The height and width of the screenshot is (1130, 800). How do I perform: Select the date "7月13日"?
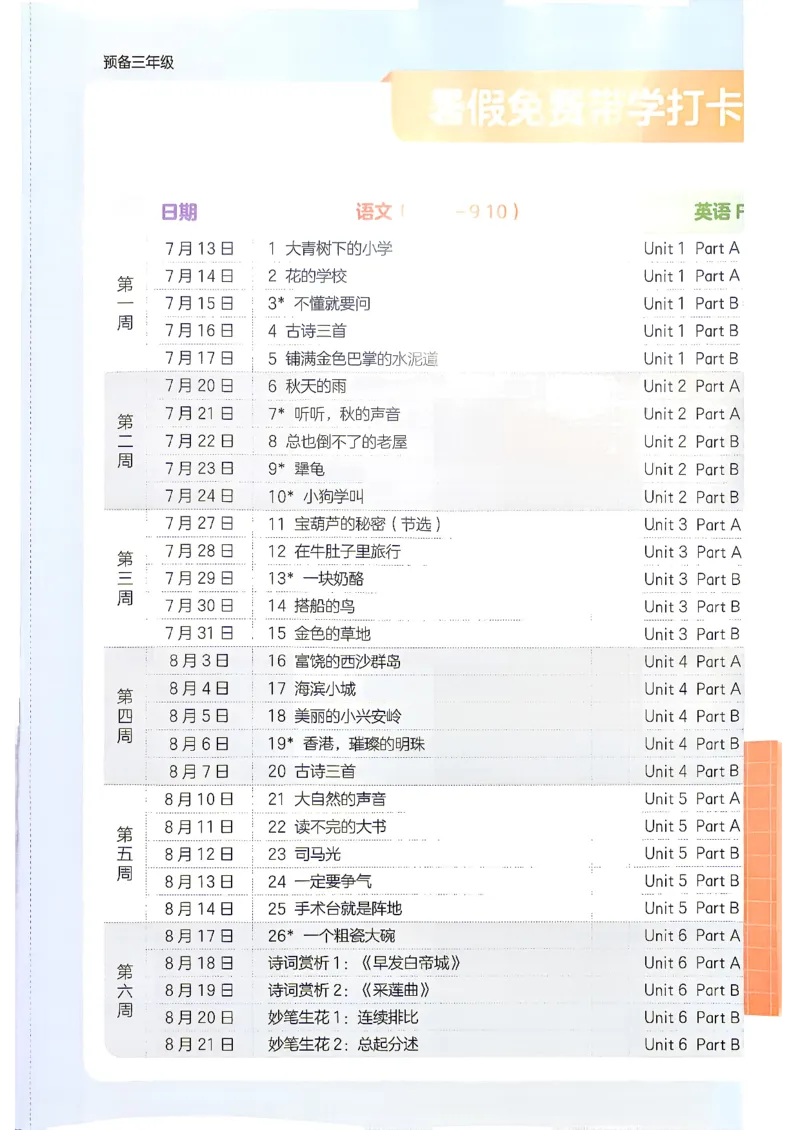(x=200, y=249)
